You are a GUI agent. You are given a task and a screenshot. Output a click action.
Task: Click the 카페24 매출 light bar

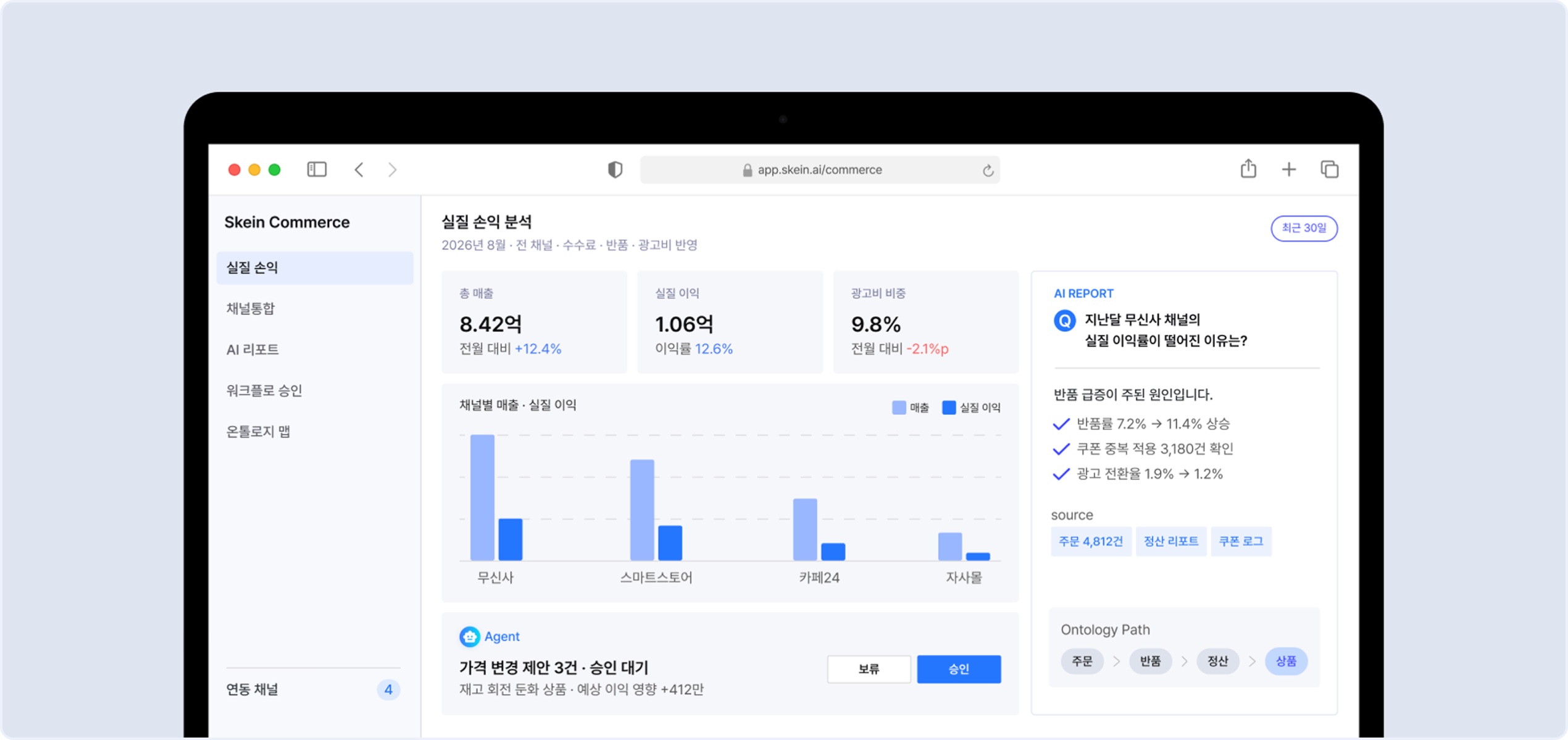805,529
